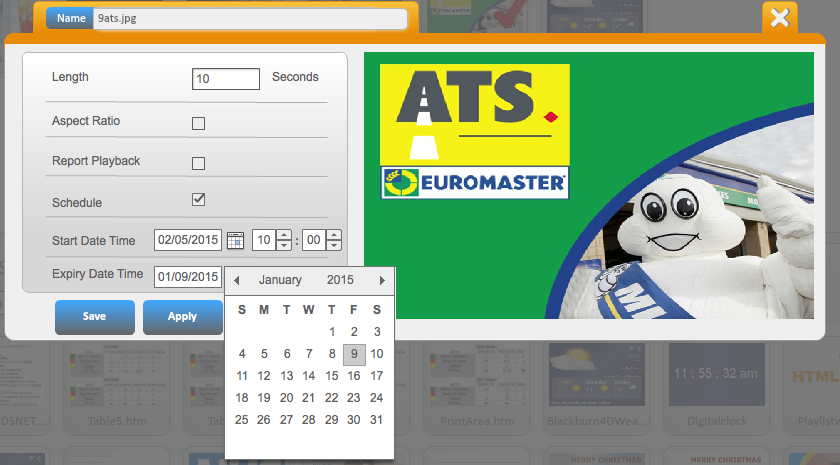840x465 pixels.
Task: Select day 25 in the calendar
Action: (242, 421)
